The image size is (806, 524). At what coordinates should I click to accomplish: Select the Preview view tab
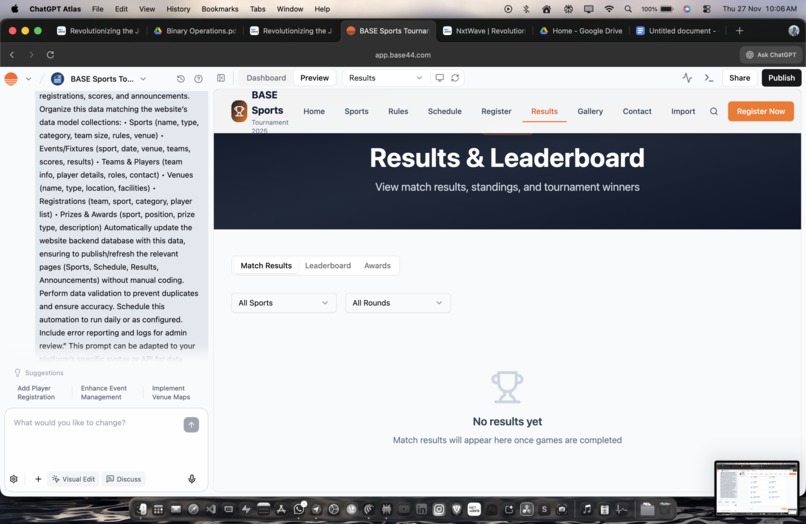point(315,78)
